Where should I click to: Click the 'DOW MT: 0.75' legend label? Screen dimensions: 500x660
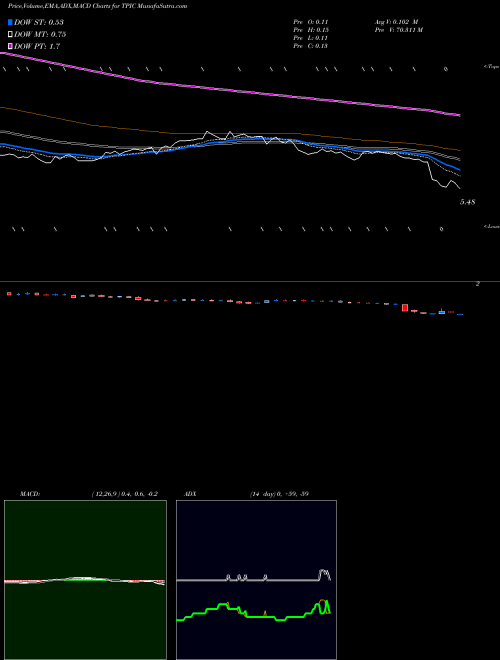coord(40,35)
